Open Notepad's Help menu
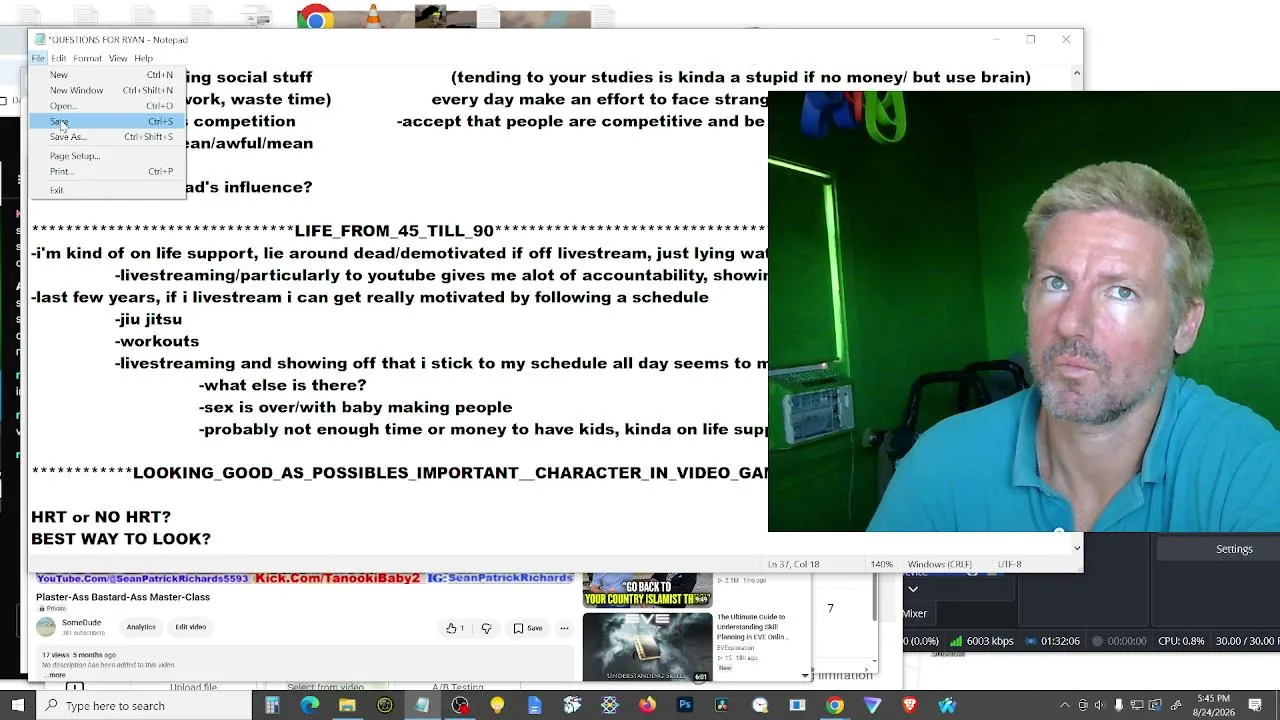 tap(143, 58)
